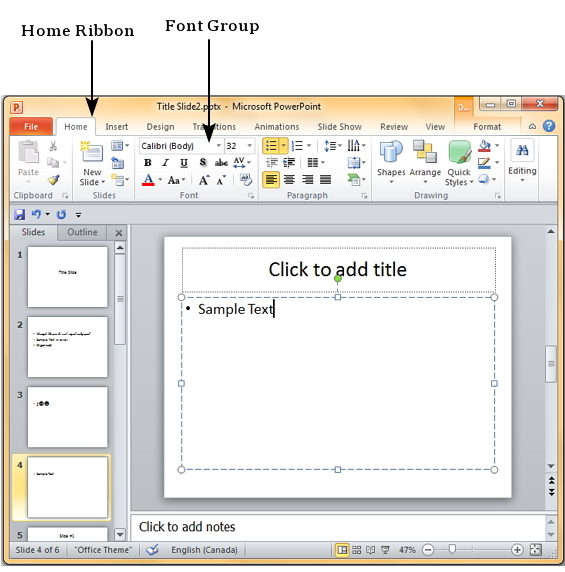This screenshot has height=572, width=565.
Task: Switch to the Review tab
Action: tap(394, 127)
